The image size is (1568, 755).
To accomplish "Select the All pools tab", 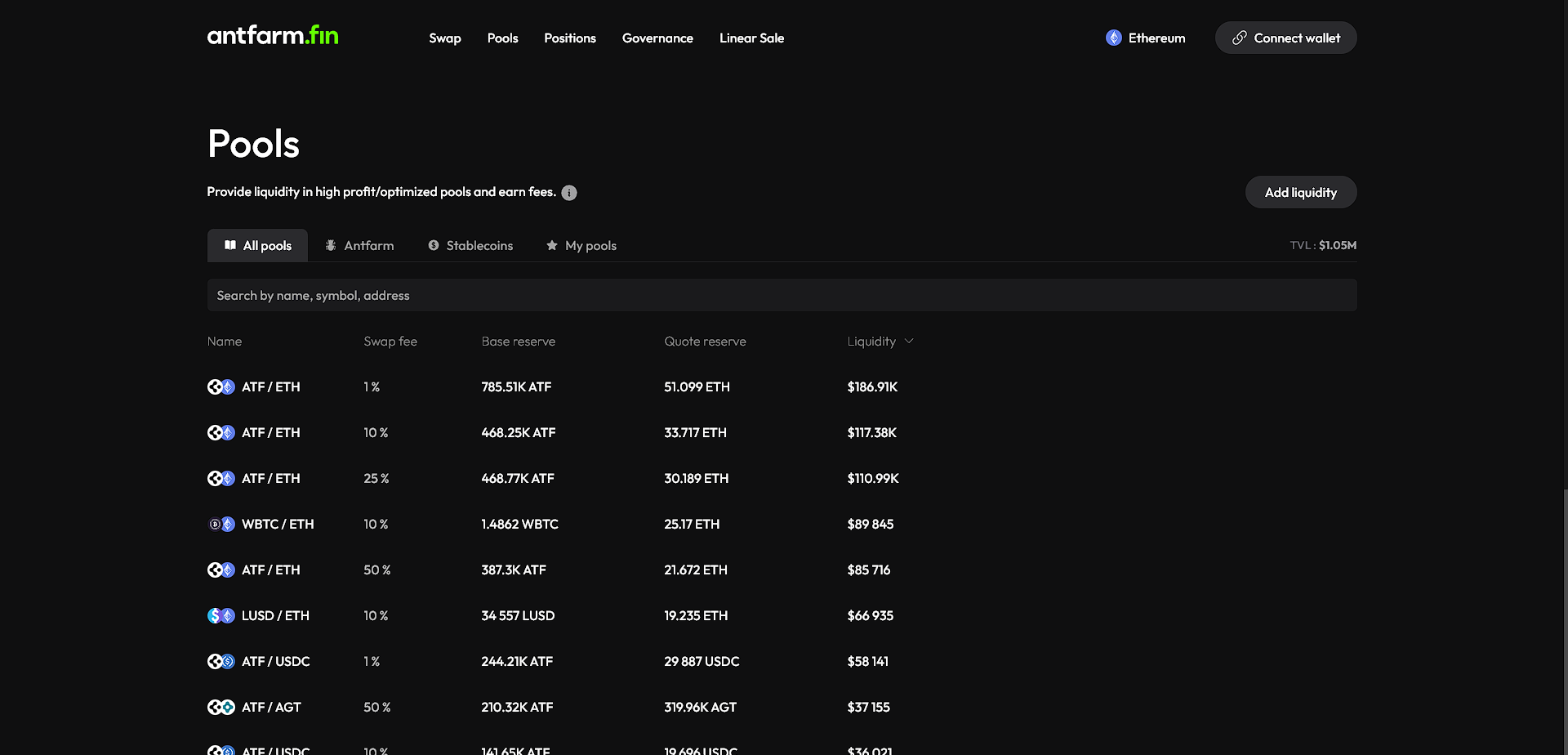I will tap(257, 245).
